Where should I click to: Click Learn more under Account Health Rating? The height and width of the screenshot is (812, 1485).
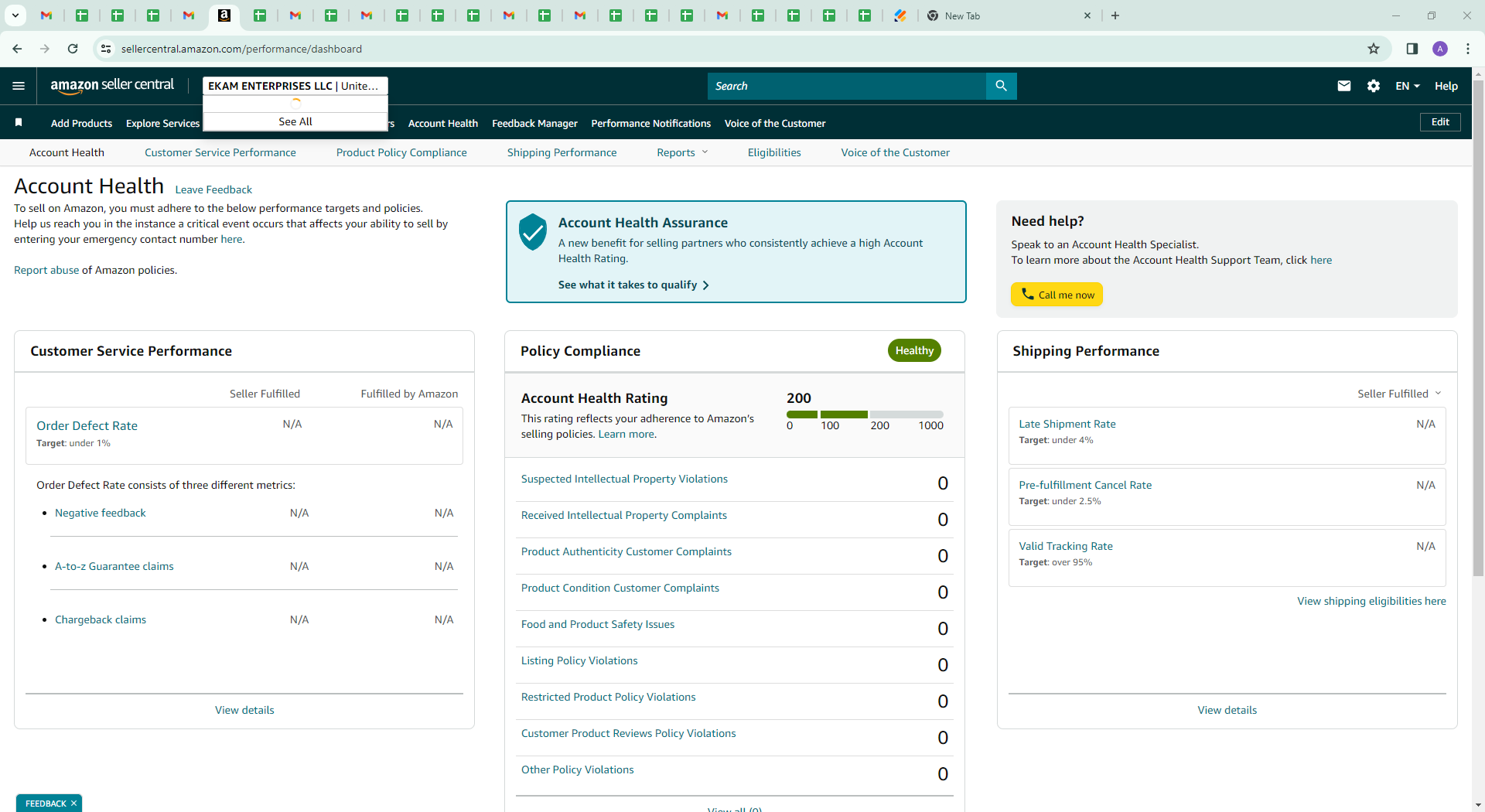[626, 434]
